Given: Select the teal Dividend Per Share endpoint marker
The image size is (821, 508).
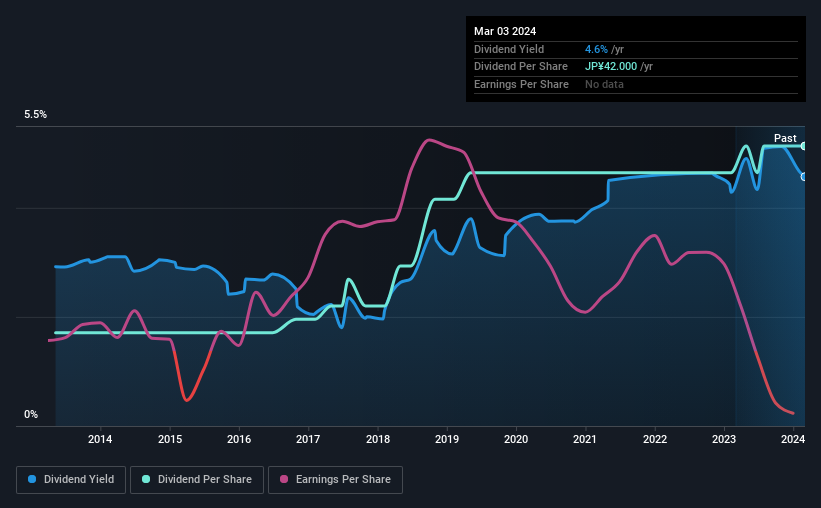Looking at the screenshot, I should pos(804,146).
